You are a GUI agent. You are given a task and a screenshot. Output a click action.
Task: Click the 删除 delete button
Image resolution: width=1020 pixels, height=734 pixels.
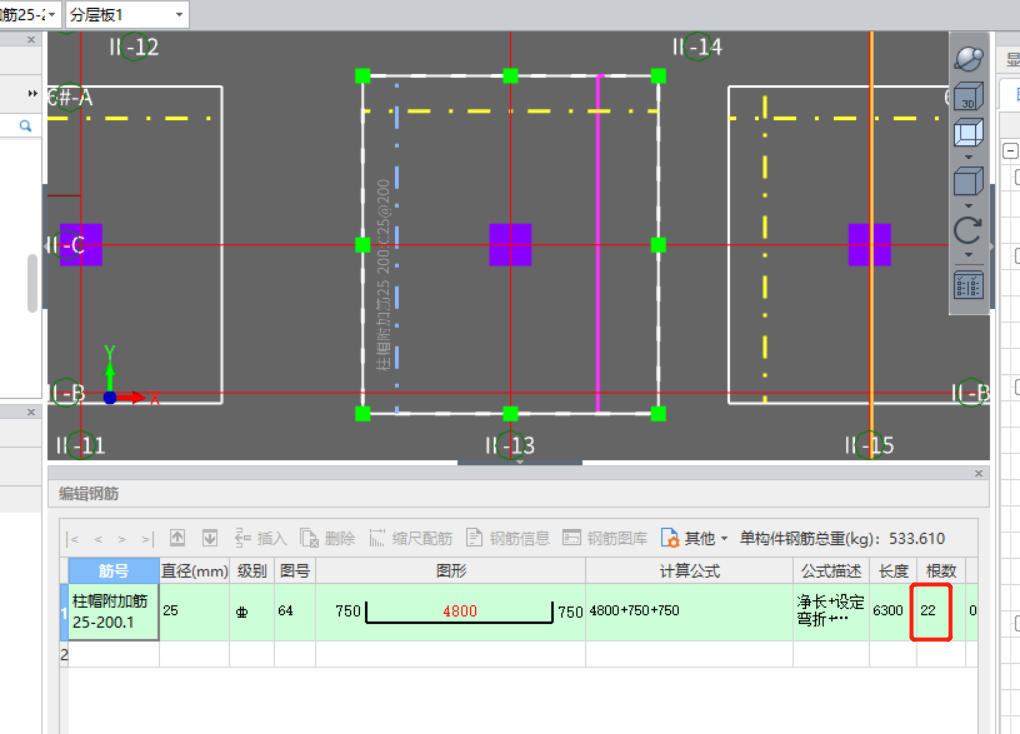(327, 538)
